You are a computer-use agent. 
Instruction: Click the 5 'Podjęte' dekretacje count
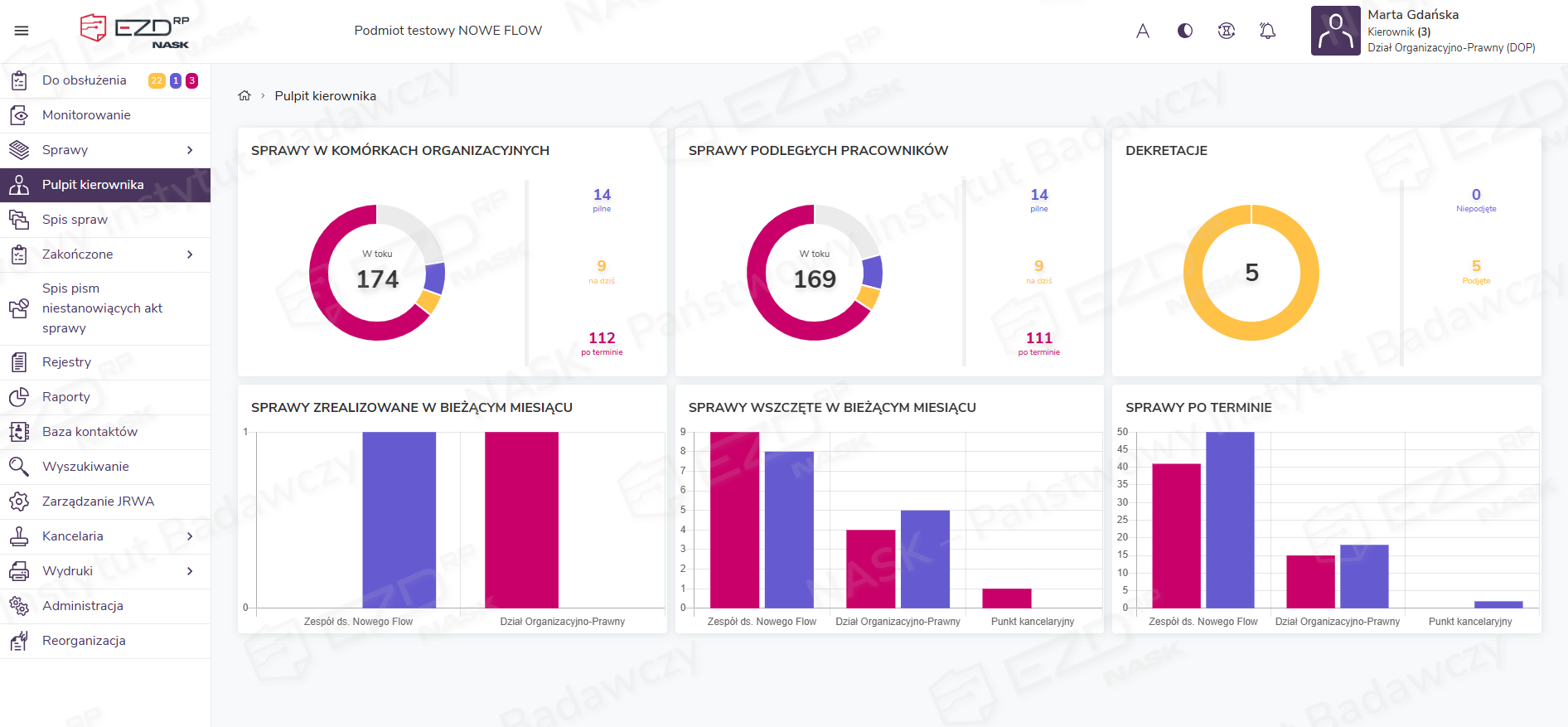pos(1476,266)
